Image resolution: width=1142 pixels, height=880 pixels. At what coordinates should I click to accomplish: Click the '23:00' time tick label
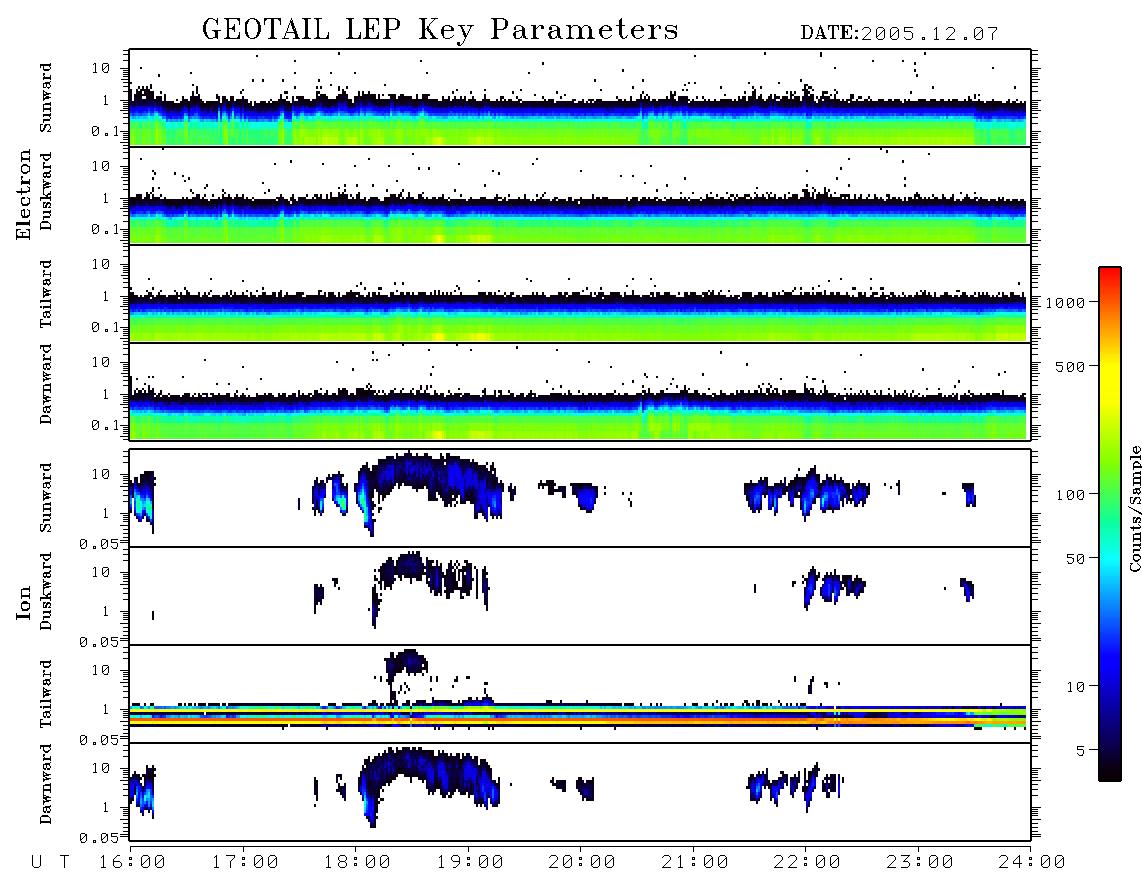919,863
